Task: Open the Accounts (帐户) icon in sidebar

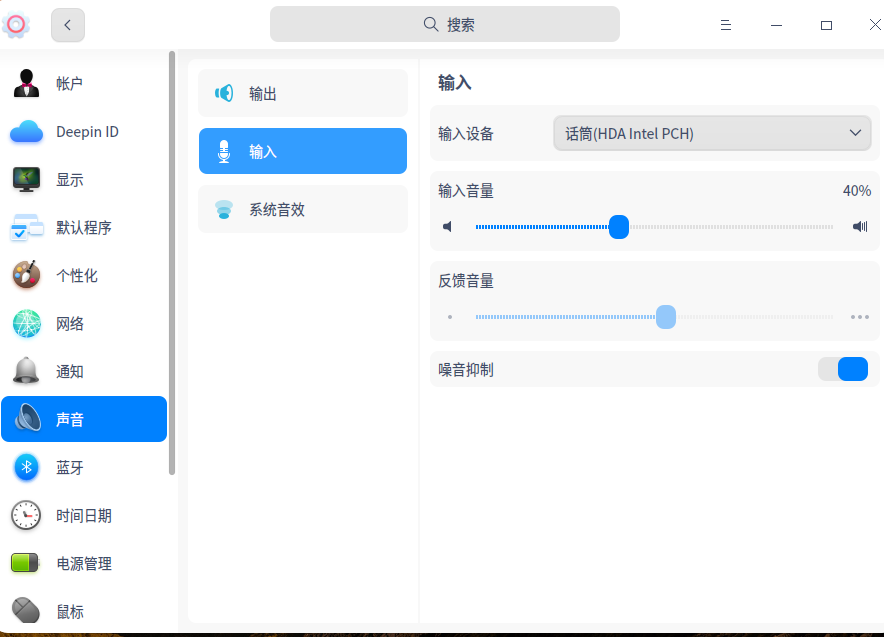Action: pos(26,83)
